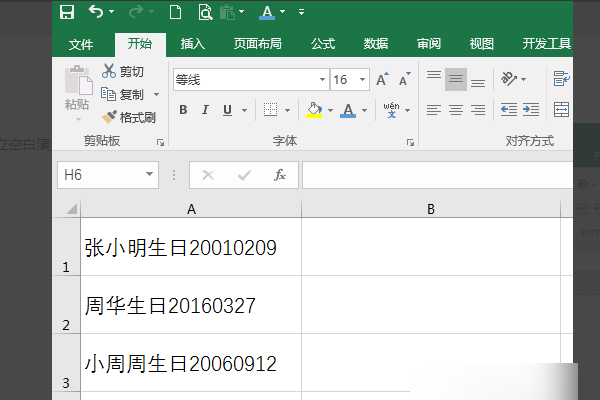
Task: Apply the yellow fill color swatch
Action: [313, 110]
